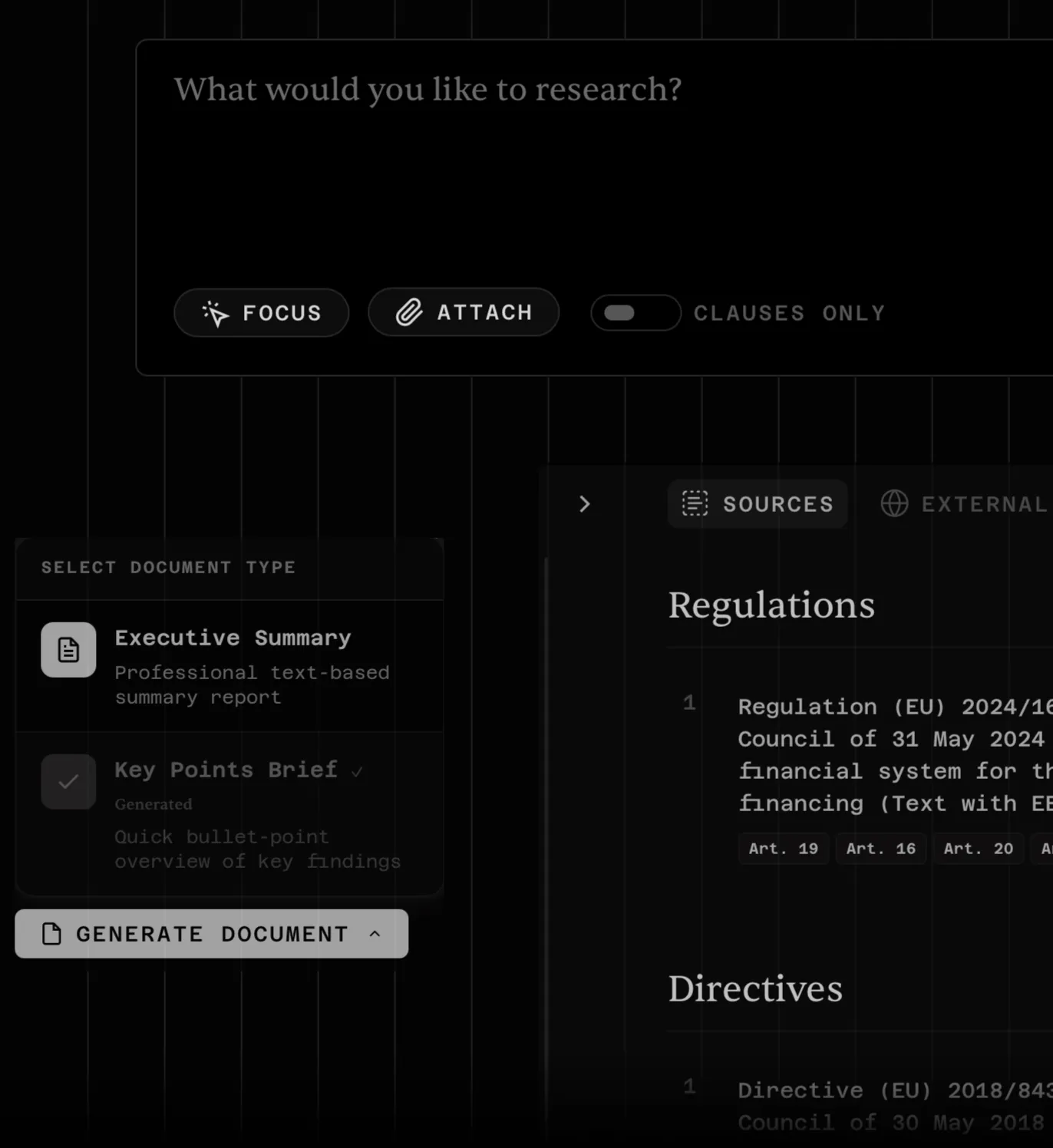Click the Generate Document button
The width and height of the screenshot is (1053, 1148).
point(211,934)
